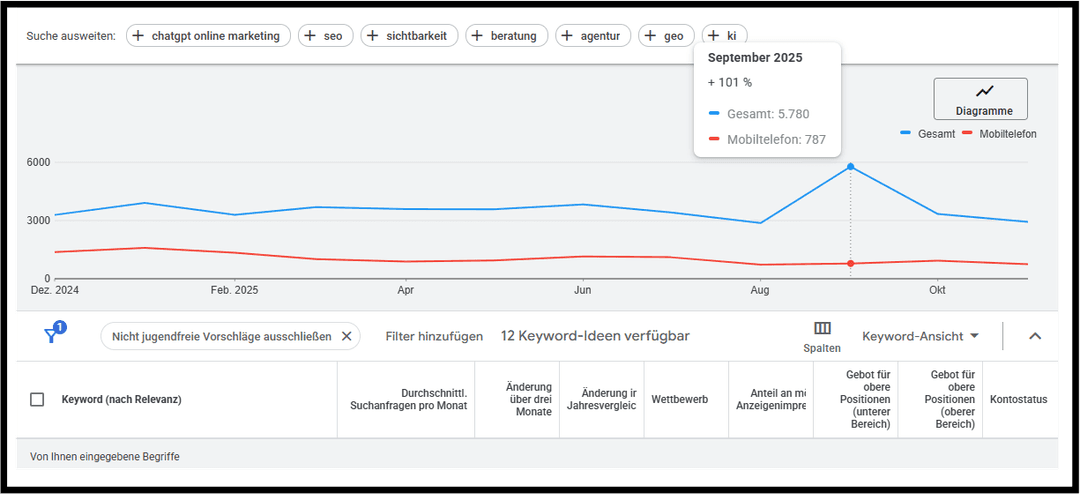Sort by Keyword (nach Relevanz) column
1080x494 pixels.
pos(121,399)
